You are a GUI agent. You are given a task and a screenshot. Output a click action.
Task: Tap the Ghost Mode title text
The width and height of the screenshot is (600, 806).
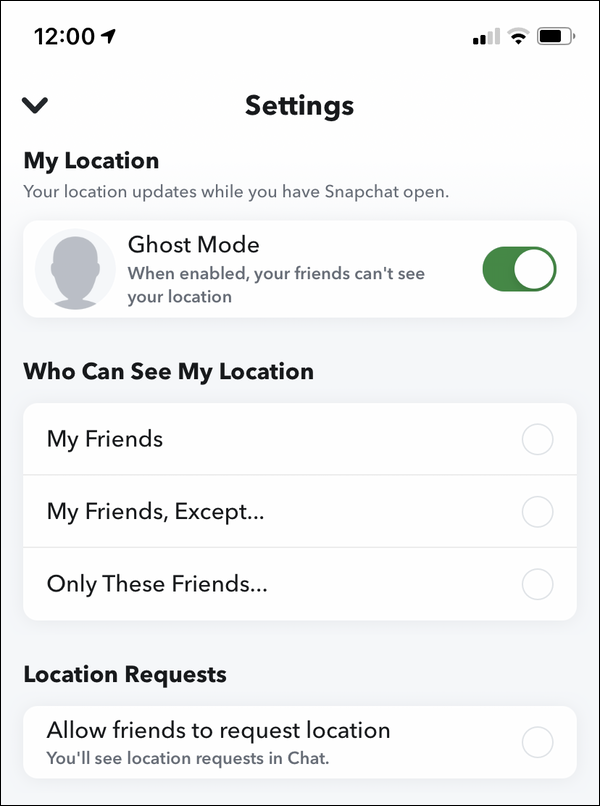coord(194,245)
